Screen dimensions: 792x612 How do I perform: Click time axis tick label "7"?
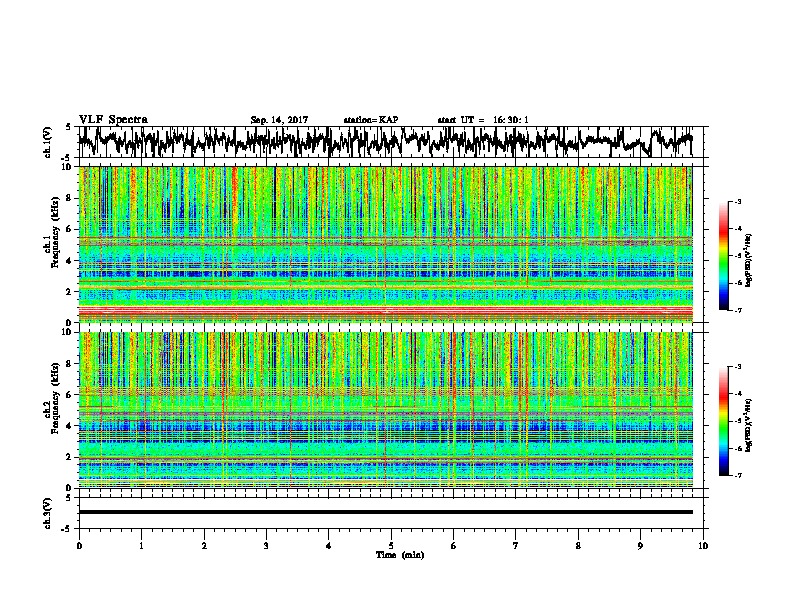516,545
